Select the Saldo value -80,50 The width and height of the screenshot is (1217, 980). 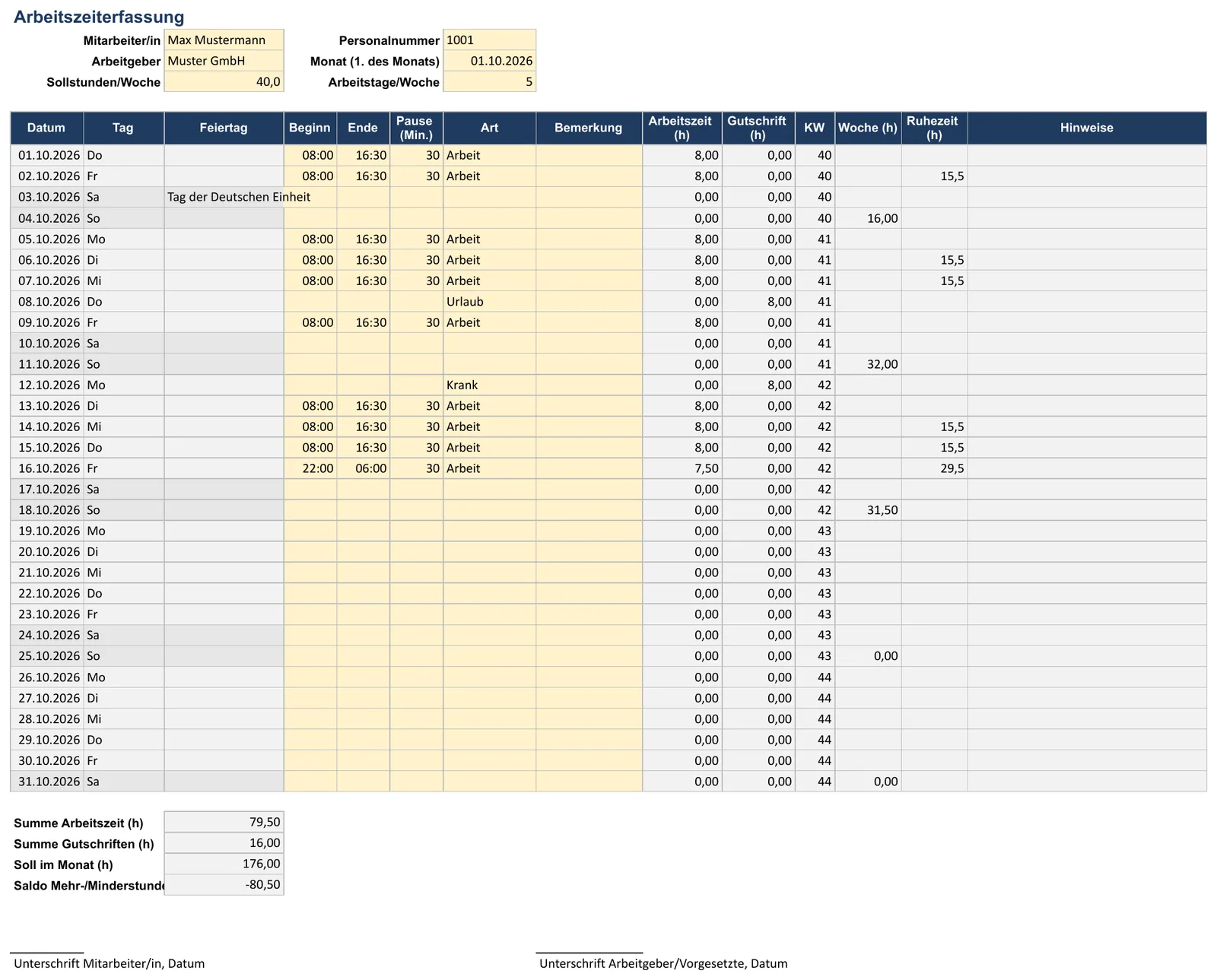point(224,884)
